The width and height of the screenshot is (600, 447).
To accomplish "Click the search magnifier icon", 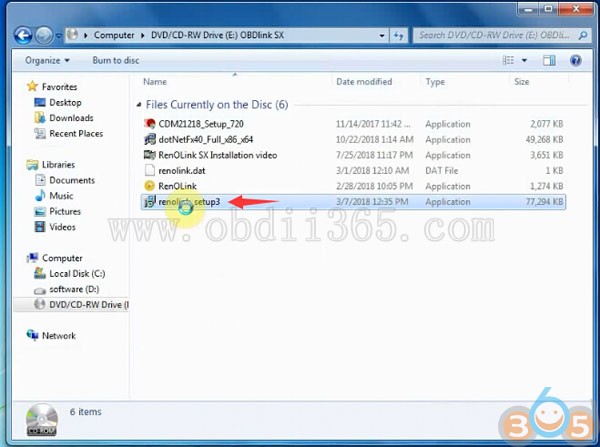I will (582, 36).
